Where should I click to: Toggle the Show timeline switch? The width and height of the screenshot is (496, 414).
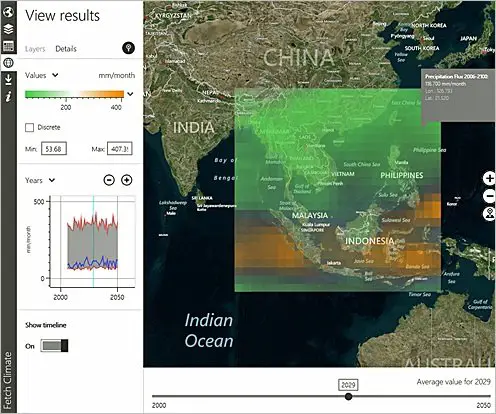(54, 346)
